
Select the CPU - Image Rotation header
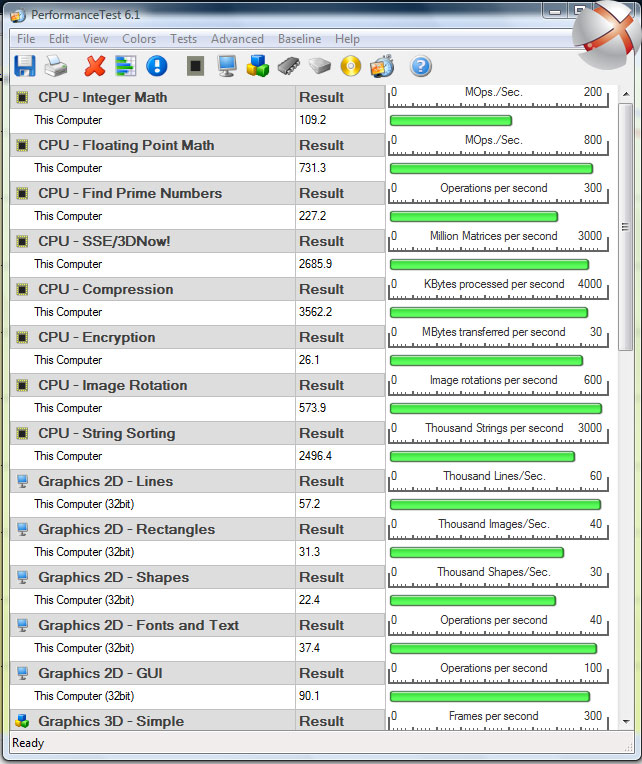click(x=197, y=385)
